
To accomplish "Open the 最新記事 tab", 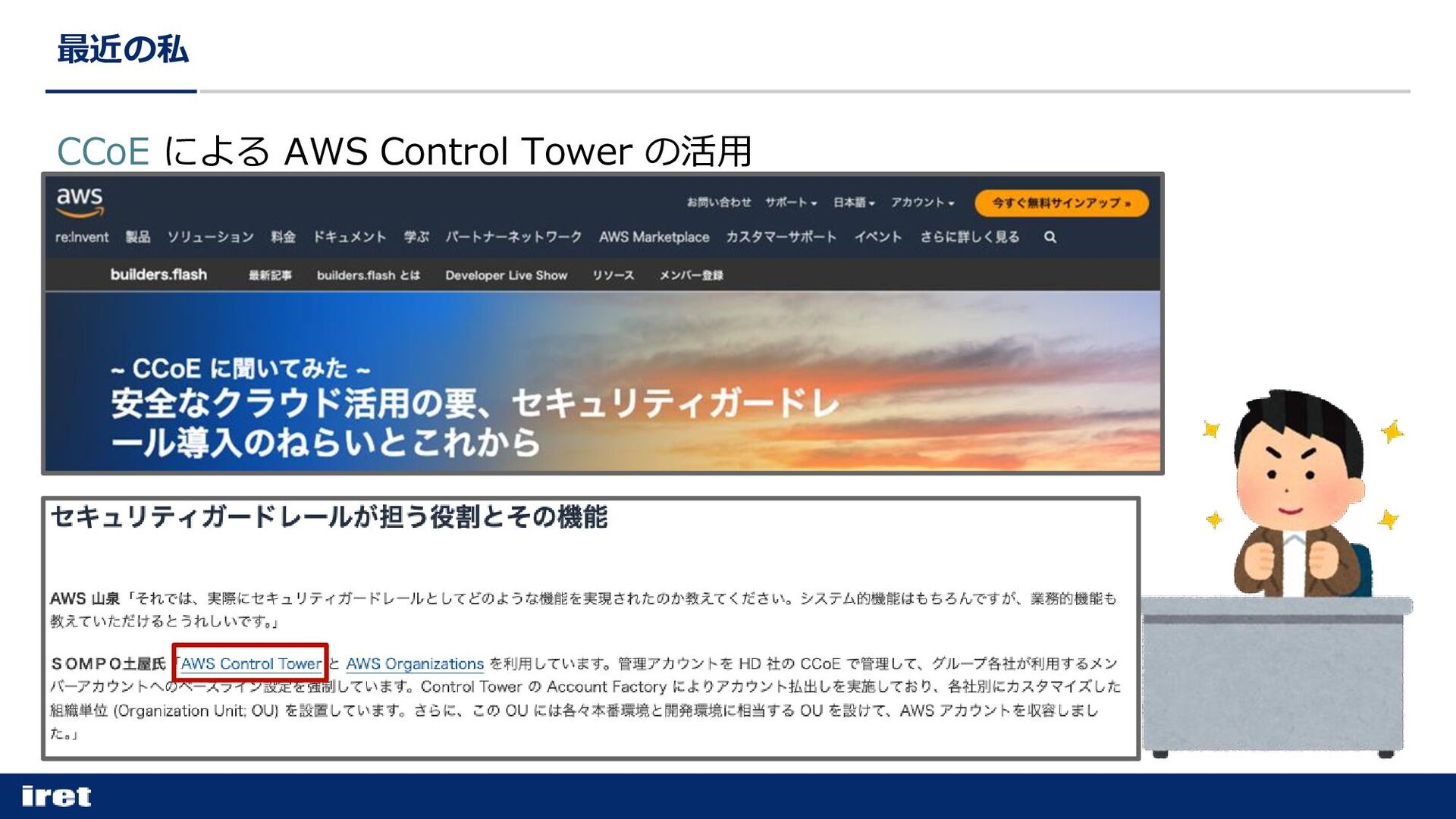I will click(x=270, y=275).
